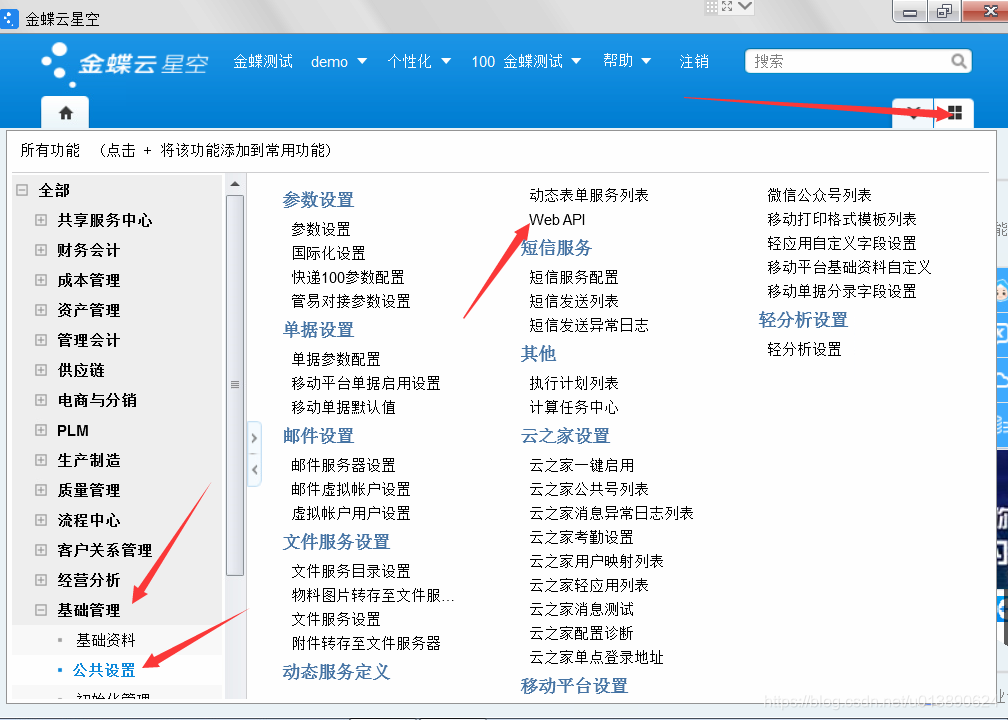
Task: Open 轻应用自定义字段设置 link
Action: [x=842, y=244]
